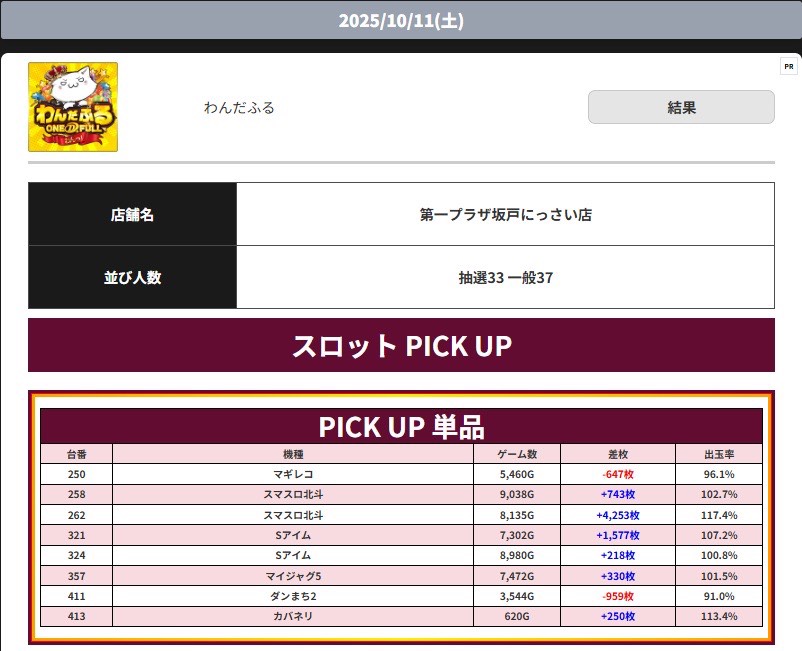Image resolution: width=802 pixels, height=651 pixels.
Task: Click the -959枚 difference value
Action: [618, 596]
